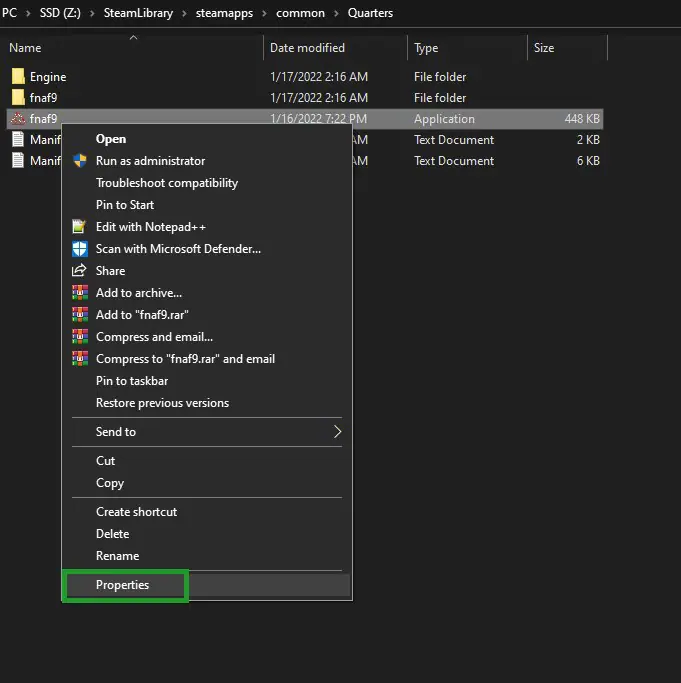Image resolution: width=681 pixels, height=683 pixels.
Task: Click the Application type cell
Action: click(x=444, y=118)
